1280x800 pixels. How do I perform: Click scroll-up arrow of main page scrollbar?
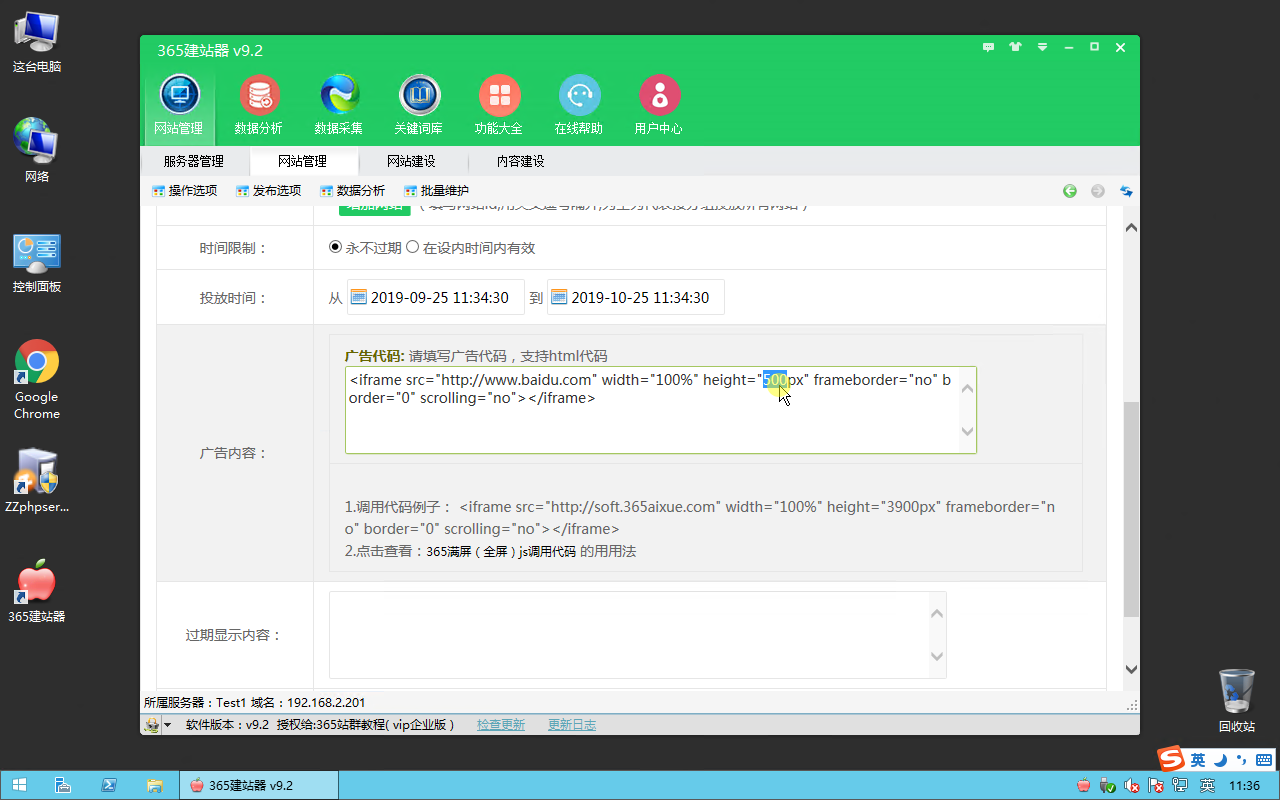[x=1131, y=227]
